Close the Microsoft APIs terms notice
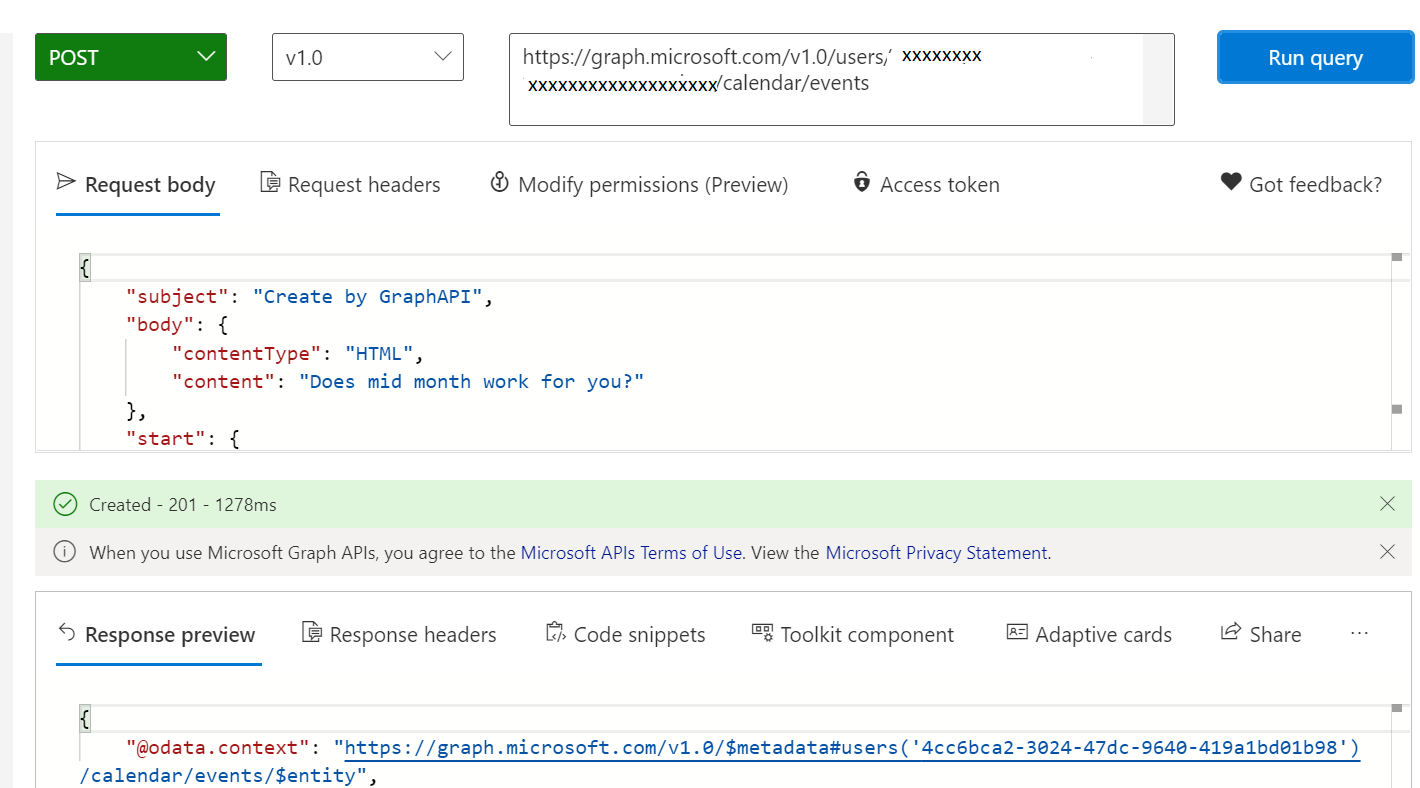 [1387, 552]
